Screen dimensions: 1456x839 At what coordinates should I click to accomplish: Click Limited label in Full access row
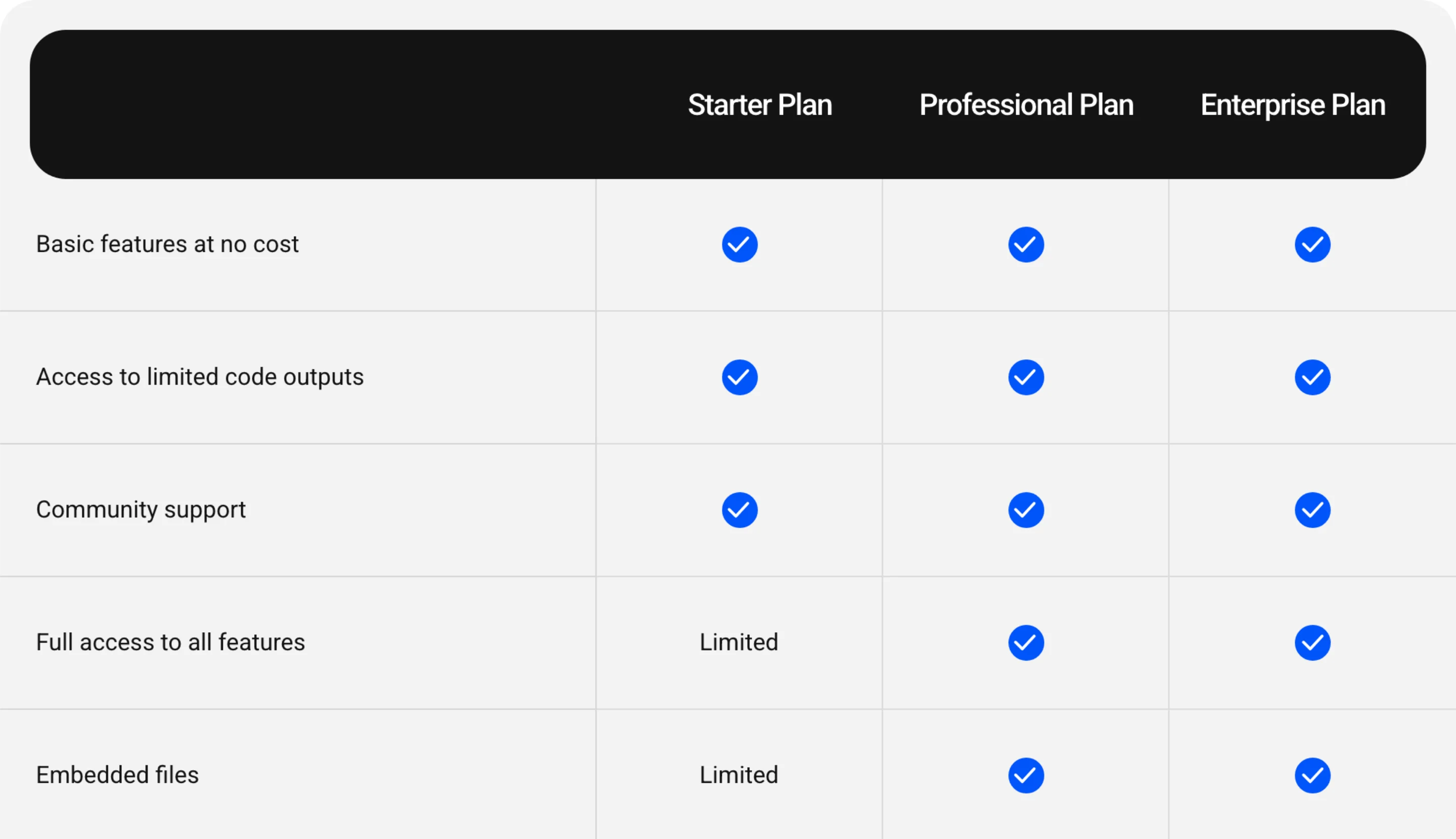point(739,642)
